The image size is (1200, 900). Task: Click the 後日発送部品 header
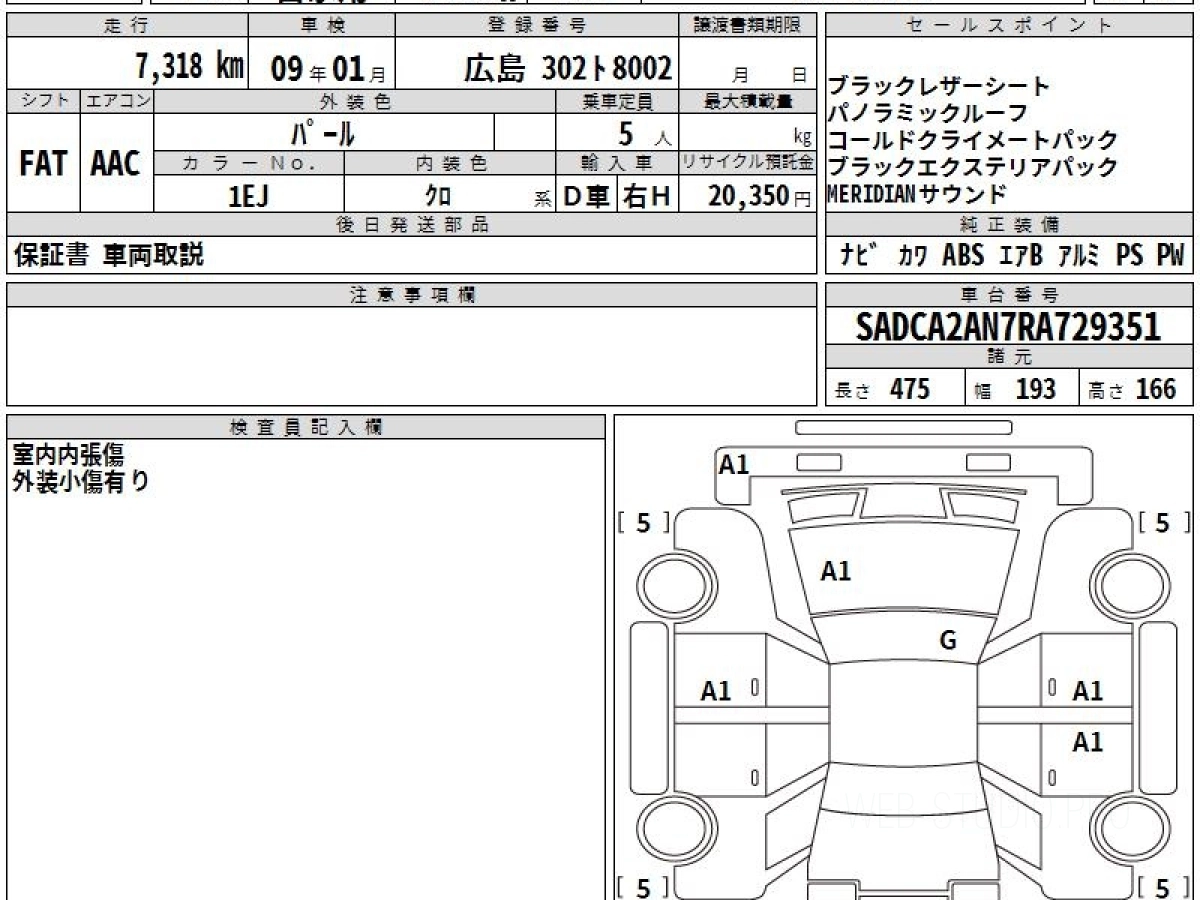pos(412,225)
